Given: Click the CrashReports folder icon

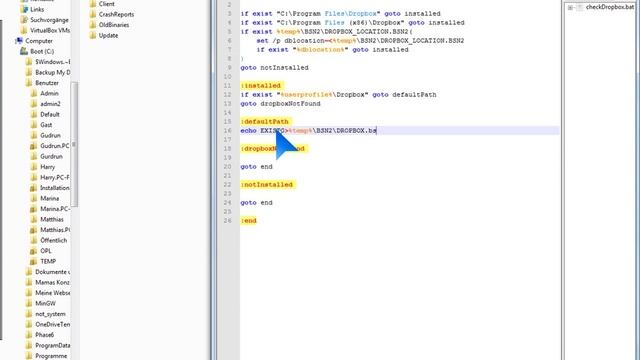Looking at the screenshot, I should pos(93,14).
